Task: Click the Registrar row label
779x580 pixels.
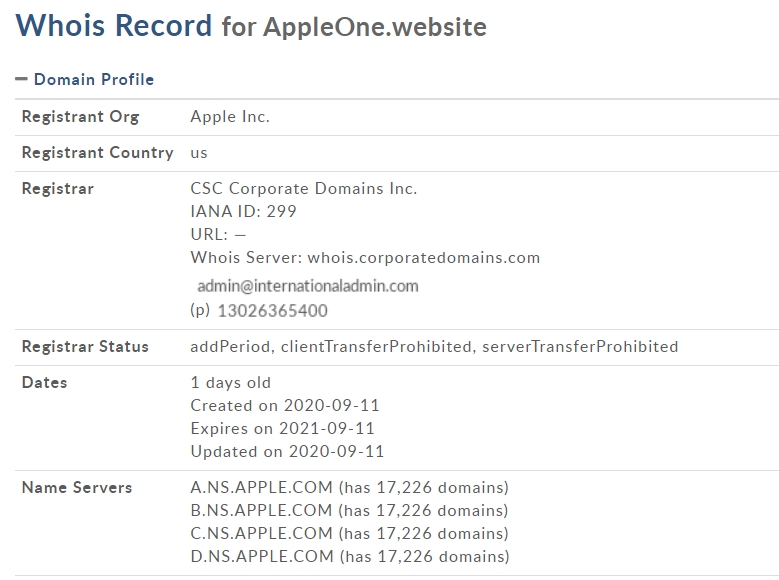Action: coord(58,189)
